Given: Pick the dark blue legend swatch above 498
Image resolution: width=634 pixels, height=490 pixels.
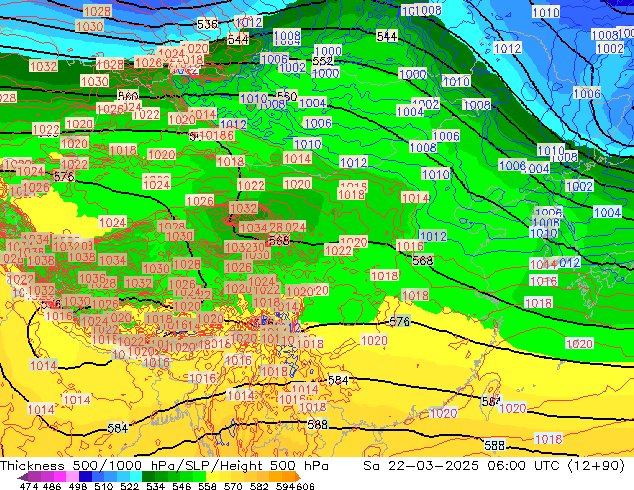Looking at the screenshot, I should [x=85, y=477].
